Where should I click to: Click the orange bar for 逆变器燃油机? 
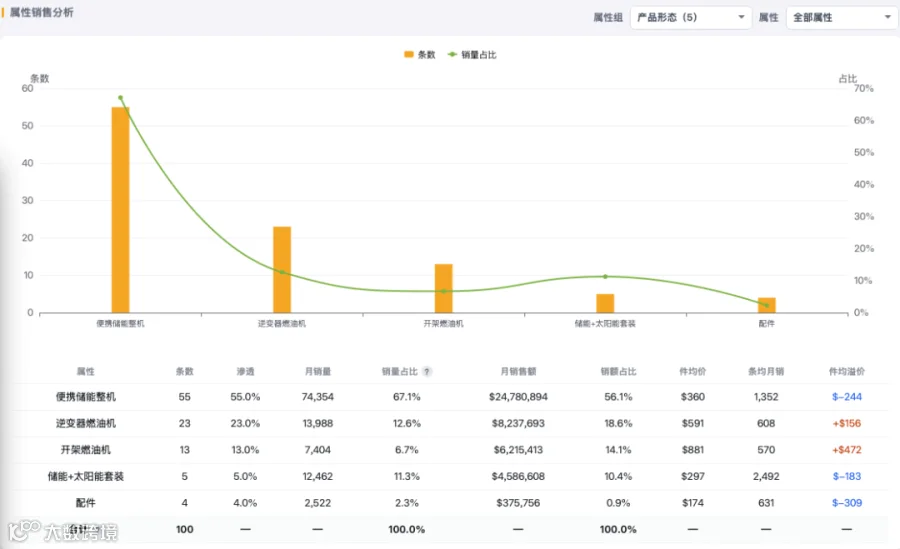click(x=282, y=269)
